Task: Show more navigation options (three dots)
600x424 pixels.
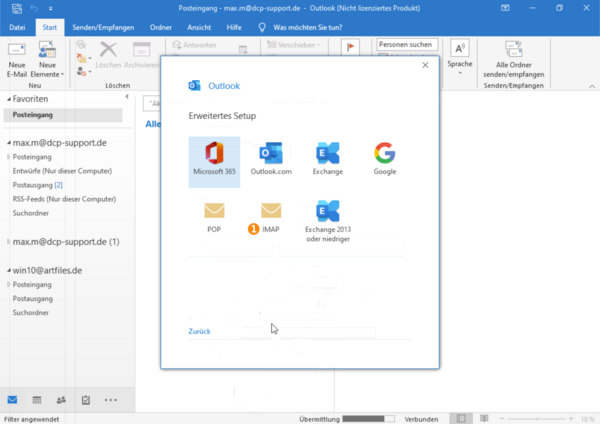Action: coord(111,400)
